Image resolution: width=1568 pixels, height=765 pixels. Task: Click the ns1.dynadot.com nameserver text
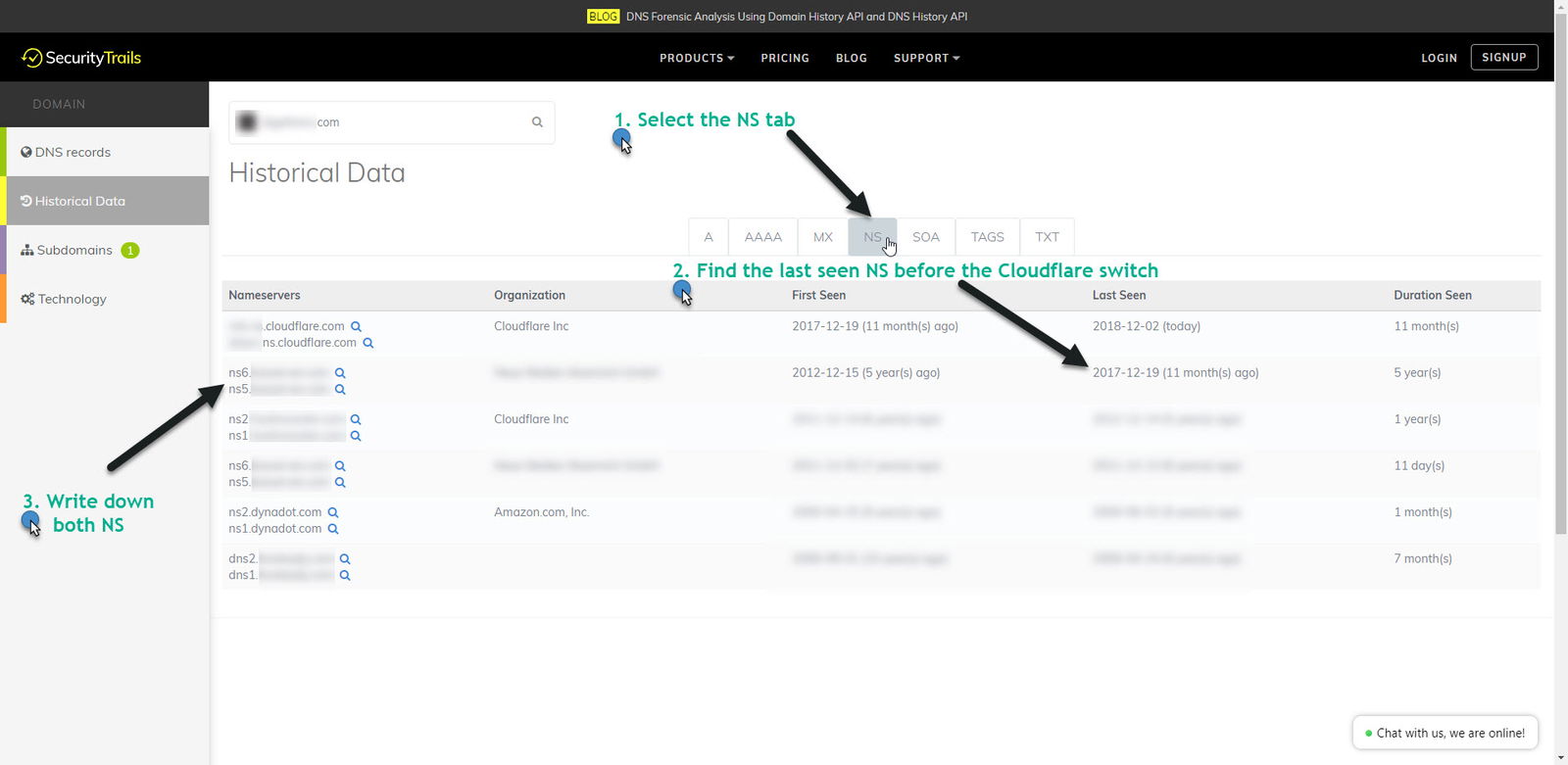[275, 529]
